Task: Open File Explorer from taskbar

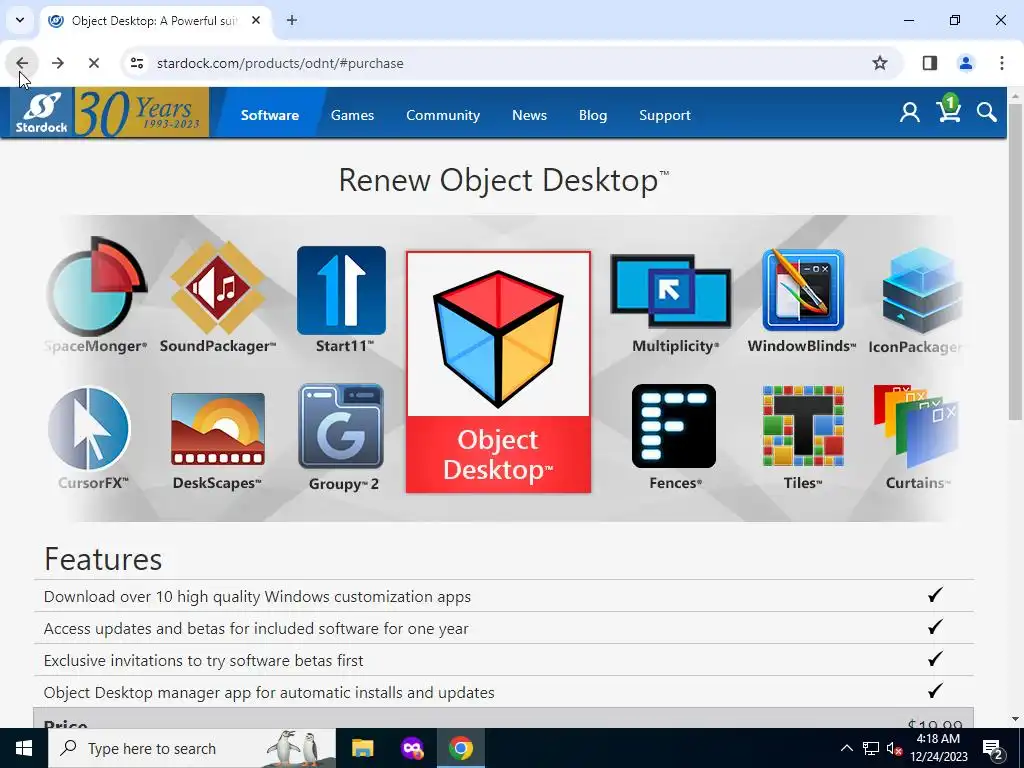Action: [362, 748]
